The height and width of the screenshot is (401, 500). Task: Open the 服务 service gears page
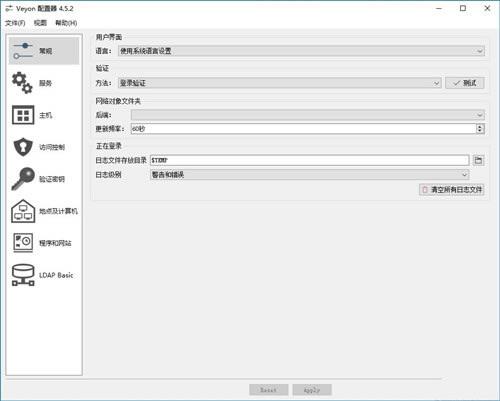click(44, 83)
